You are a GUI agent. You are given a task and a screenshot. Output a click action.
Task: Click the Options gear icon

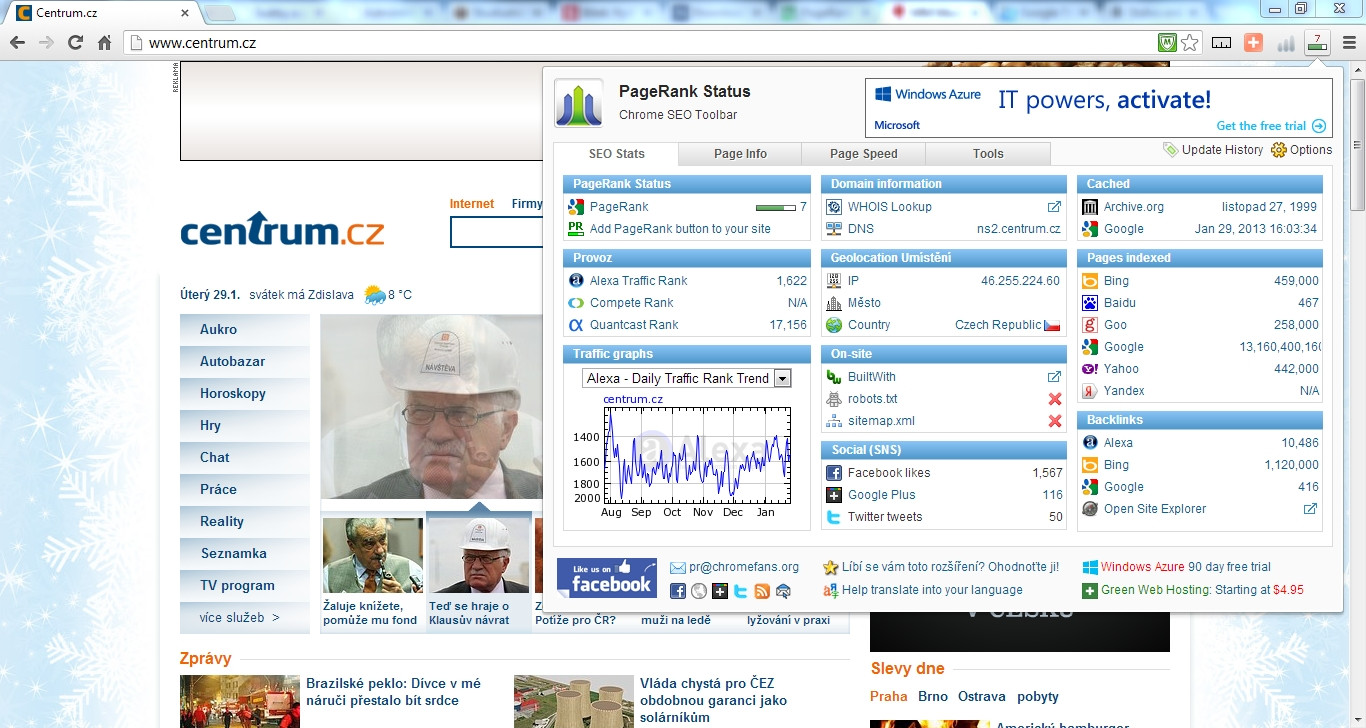tap(1278, 150)
